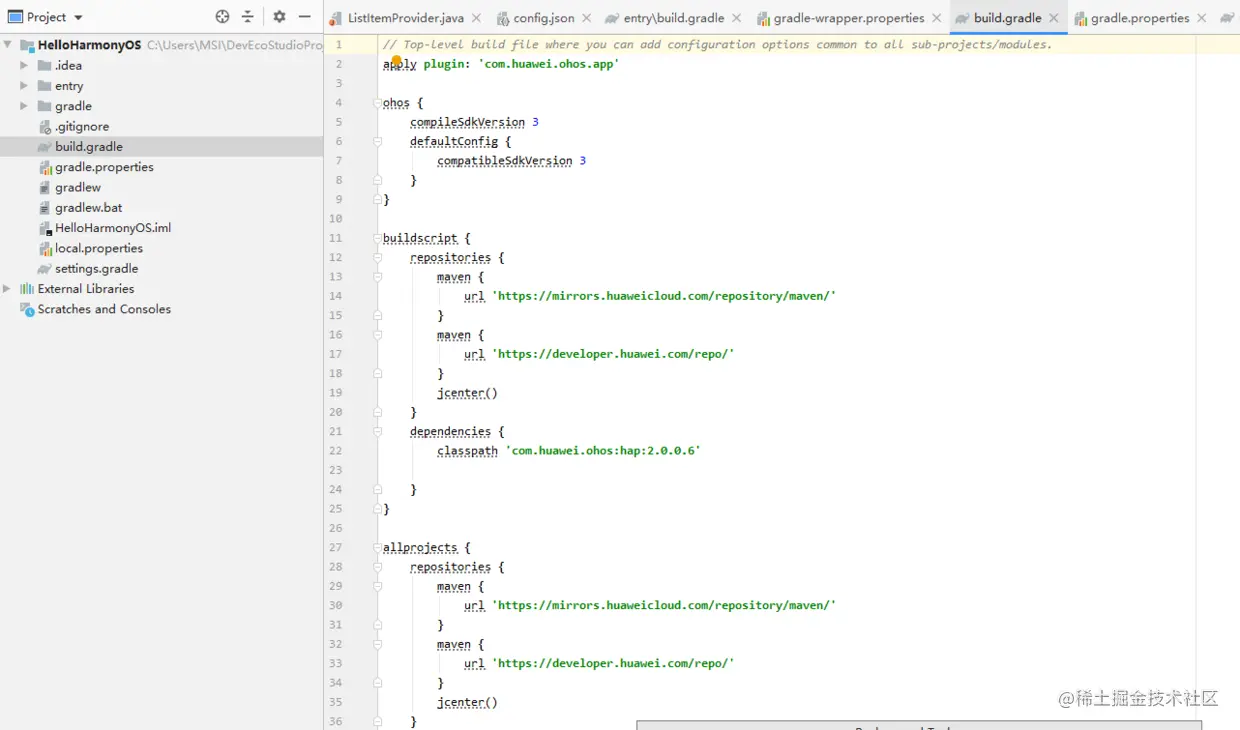This screenshot has width=1240, height=730.
Task: Fold the dependencies block at line 21
Action: tap(378, 432)
